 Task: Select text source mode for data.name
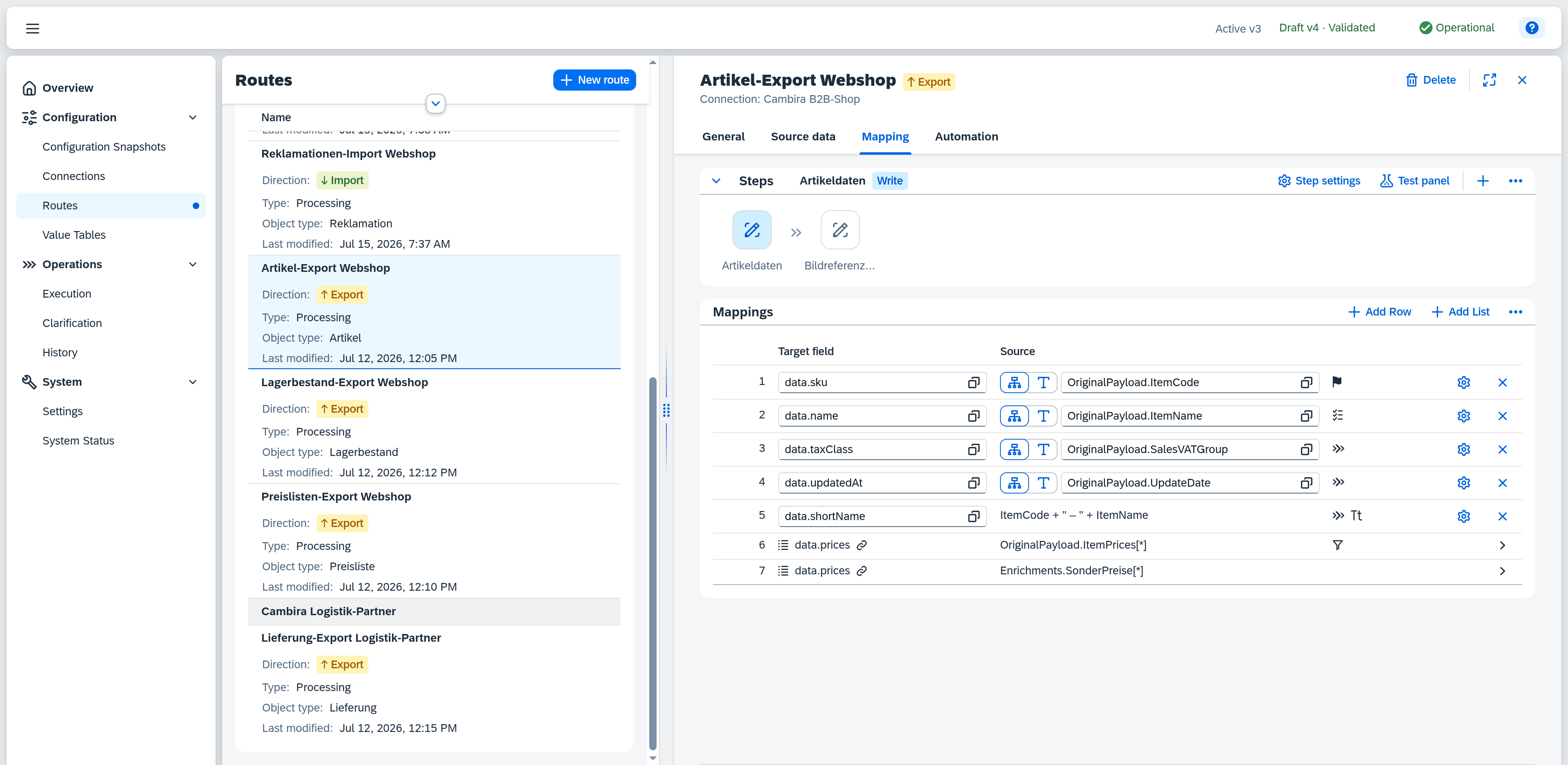point(1043,416)
